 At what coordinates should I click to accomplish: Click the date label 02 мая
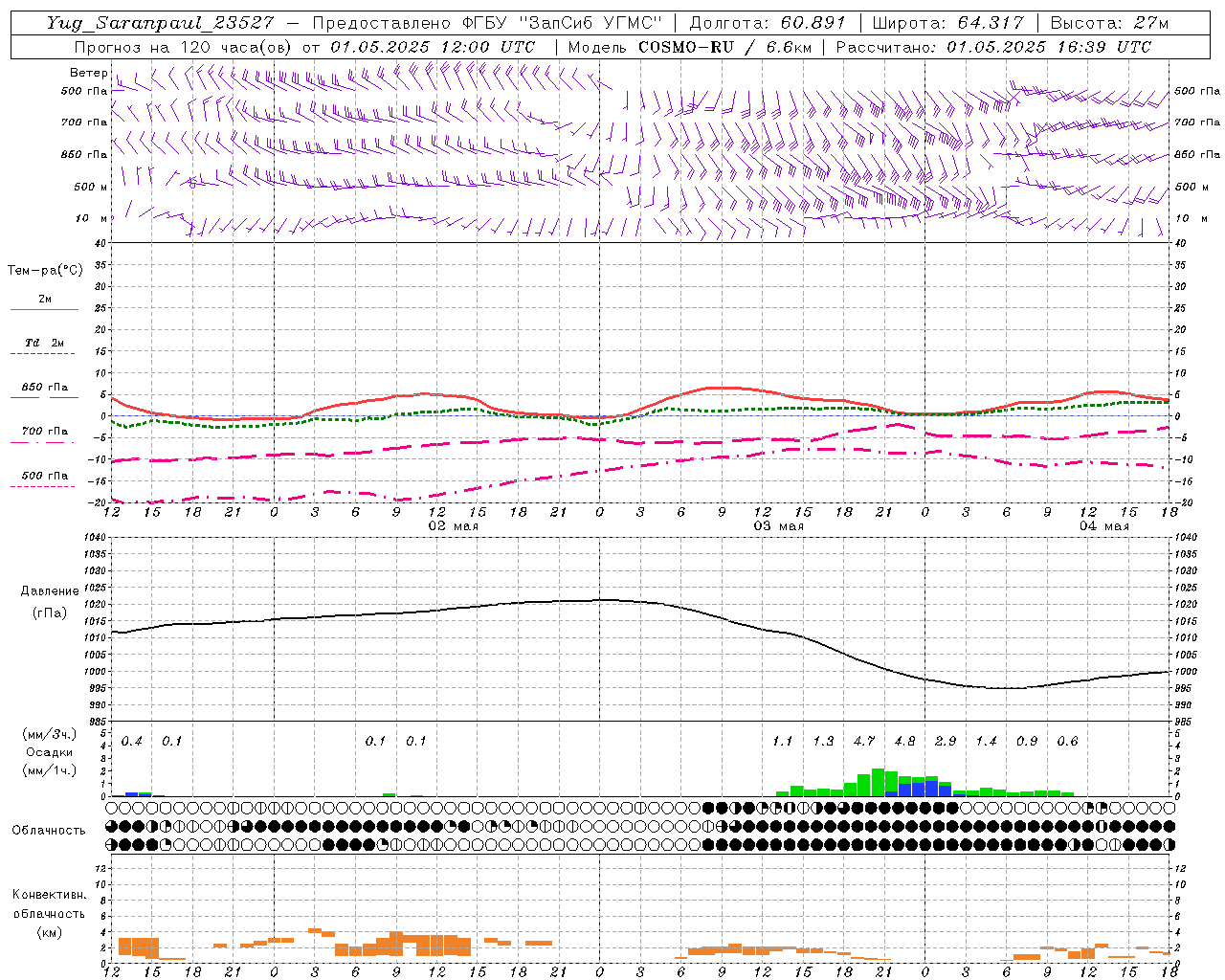click(453, 526)
